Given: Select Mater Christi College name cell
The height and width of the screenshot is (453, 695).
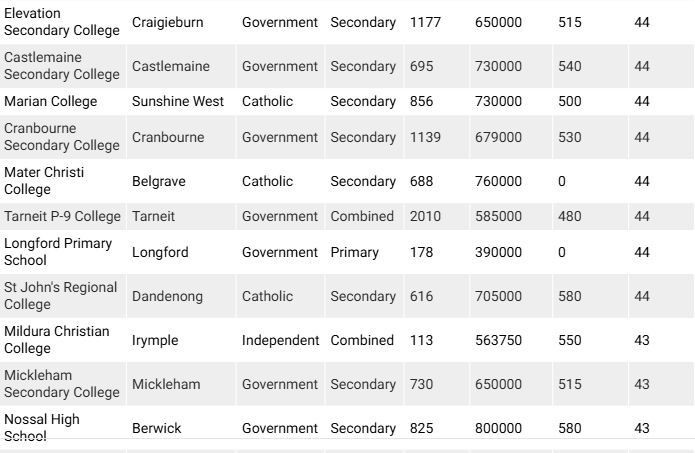Looking at the screenshot, I should (44, 181).
